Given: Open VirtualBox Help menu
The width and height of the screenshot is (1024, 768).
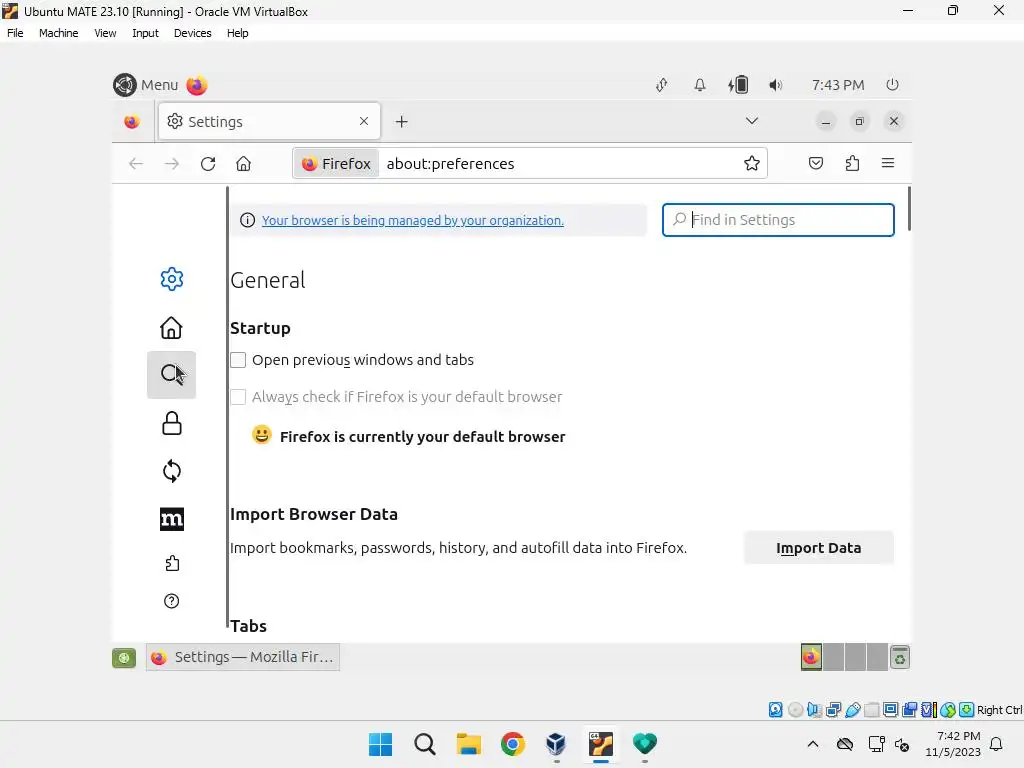Looking at the screenshot, I should [x=238, y=33].
